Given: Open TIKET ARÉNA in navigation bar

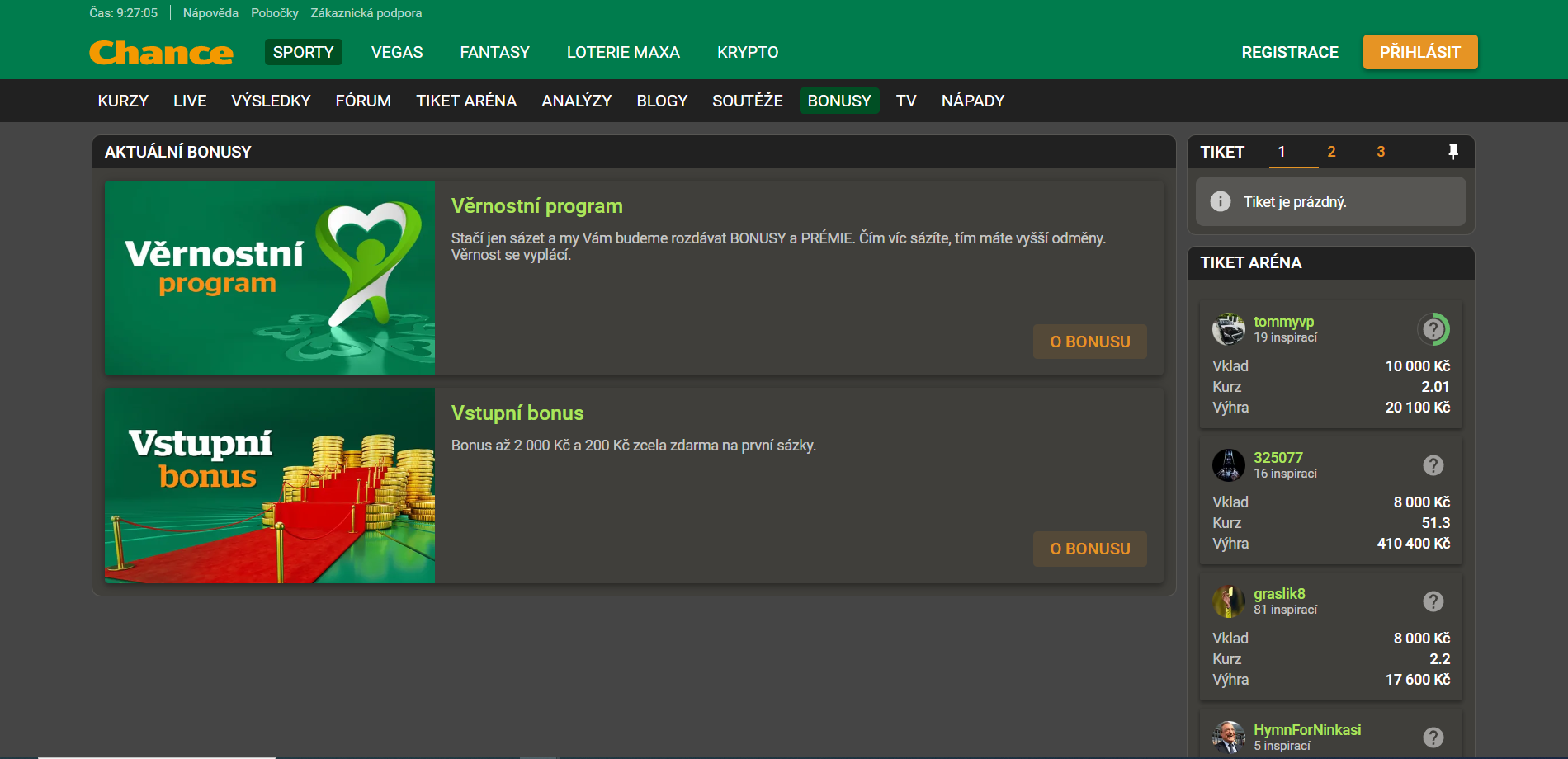Looking at the screenshot, I should 466,101.
